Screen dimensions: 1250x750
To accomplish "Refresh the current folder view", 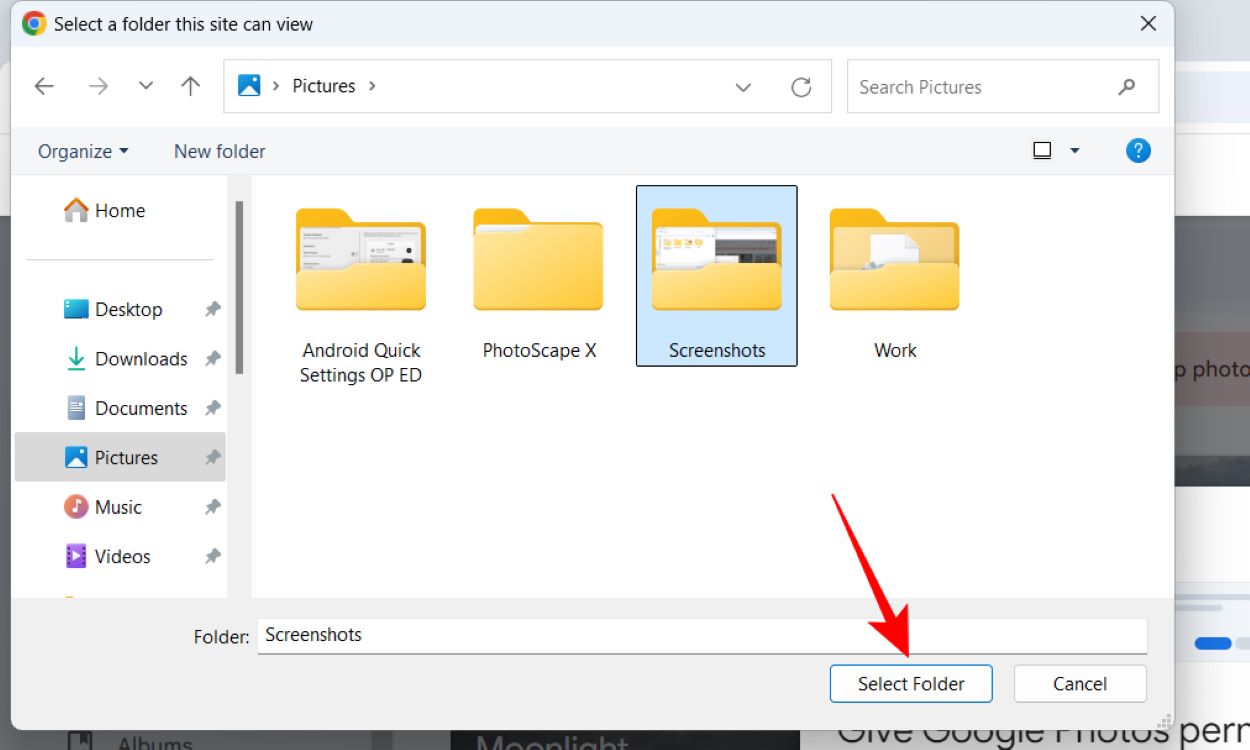I will pos(802,86).
